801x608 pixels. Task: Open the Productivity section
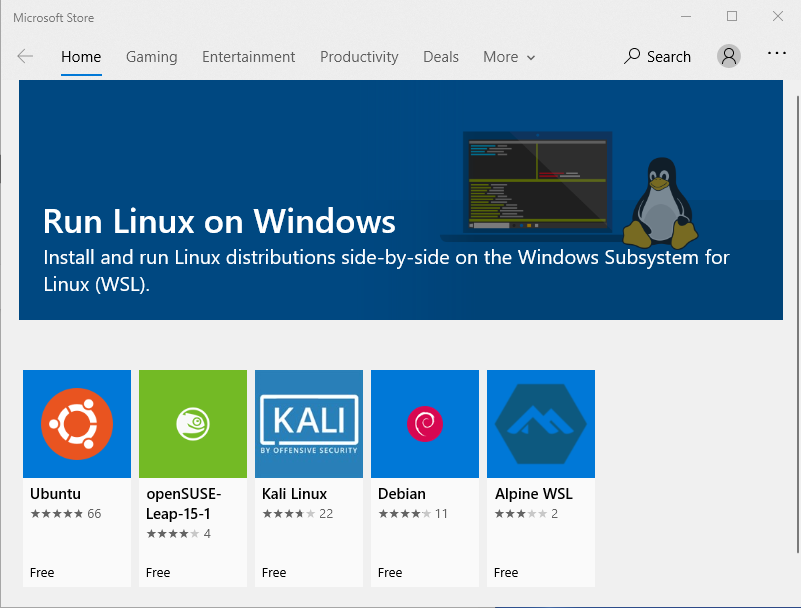359,56
